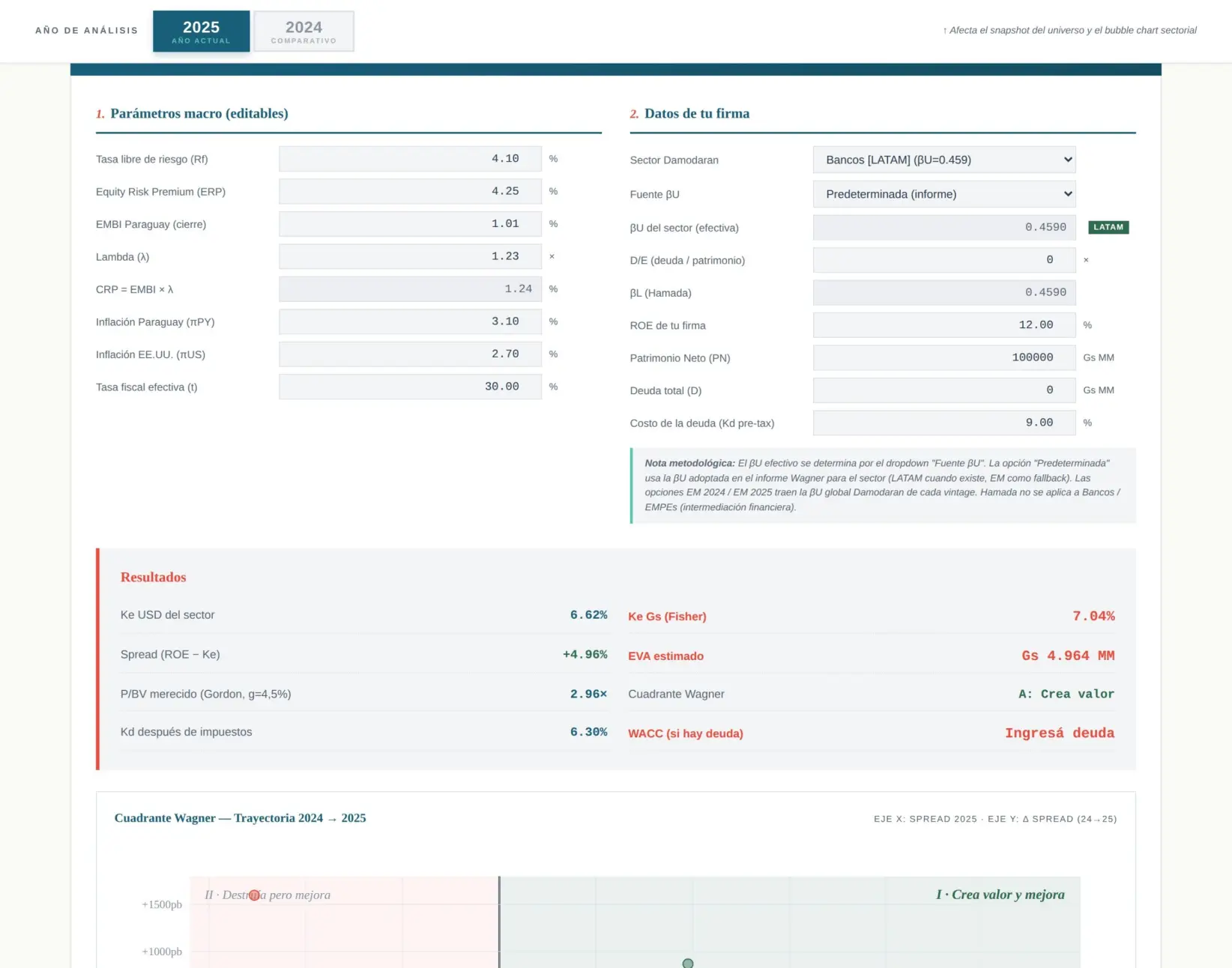This screenshot has width=1232, height=968.
Task: Edit the Lambda value field
Action: [410, 256]
